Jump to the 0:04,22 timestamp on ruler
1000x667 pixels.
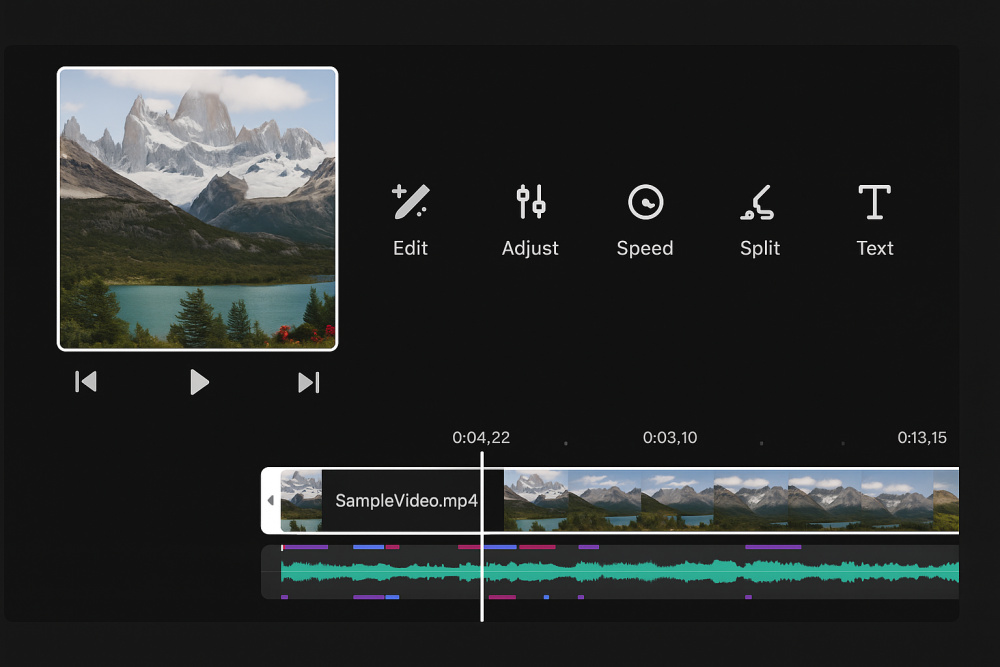tap(481, 438)
